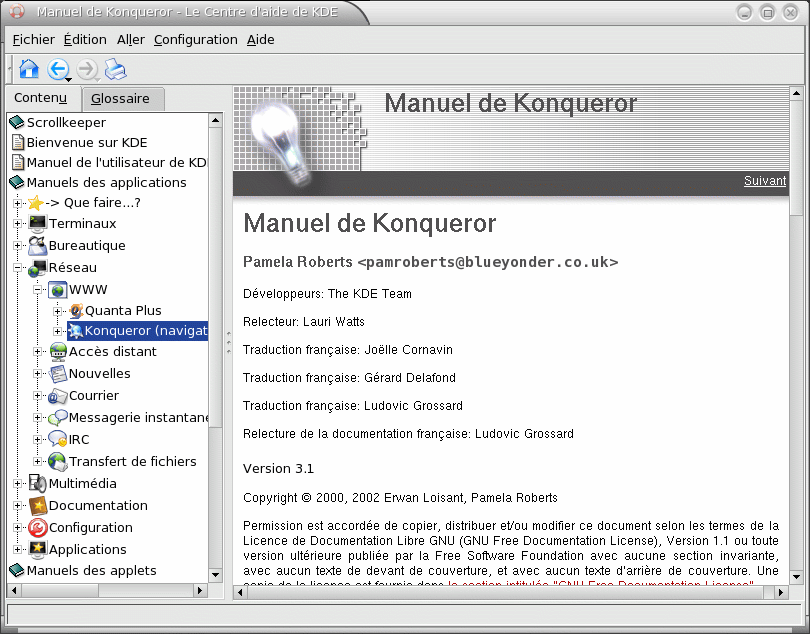Image resolution: width=810 pixels, height=634 pixels.
Task: Collapse the WWW tree node
Action: pos(37,290)
